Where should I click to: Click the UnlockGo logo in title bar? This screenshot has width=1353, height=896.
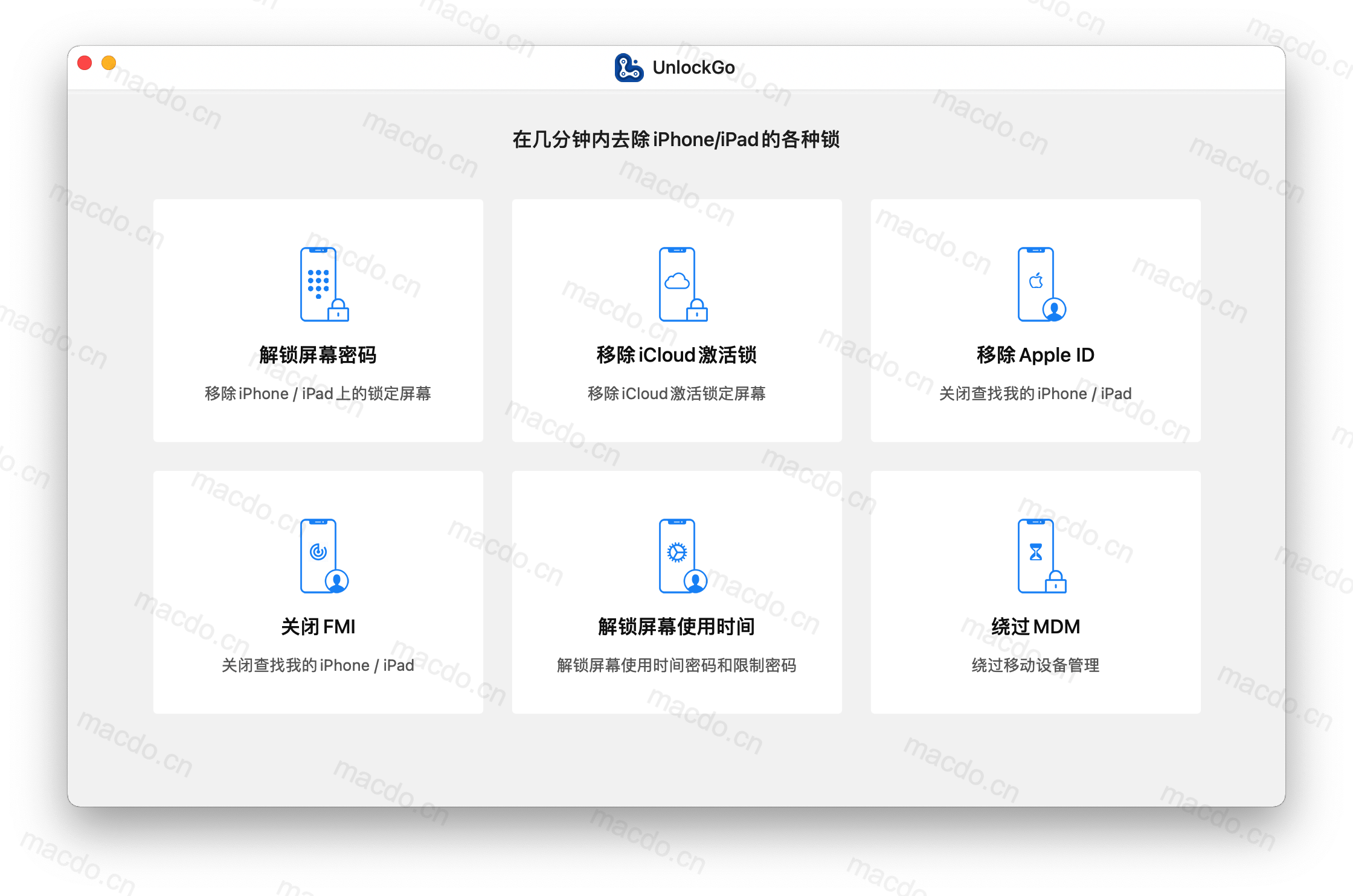click(x=629, y=68)
